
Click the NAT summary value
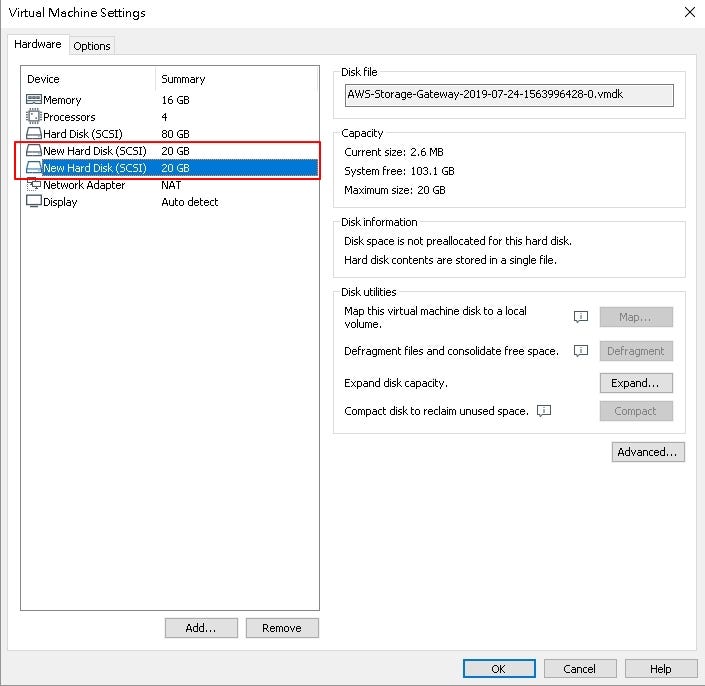(x=171, y=185)
